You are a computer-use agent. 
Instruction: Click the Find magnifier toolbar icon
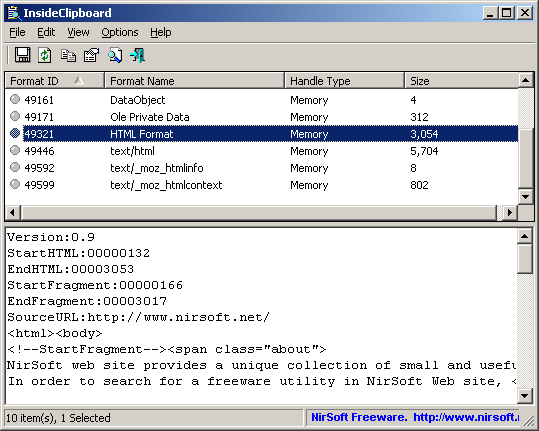[x=115, y=55]
